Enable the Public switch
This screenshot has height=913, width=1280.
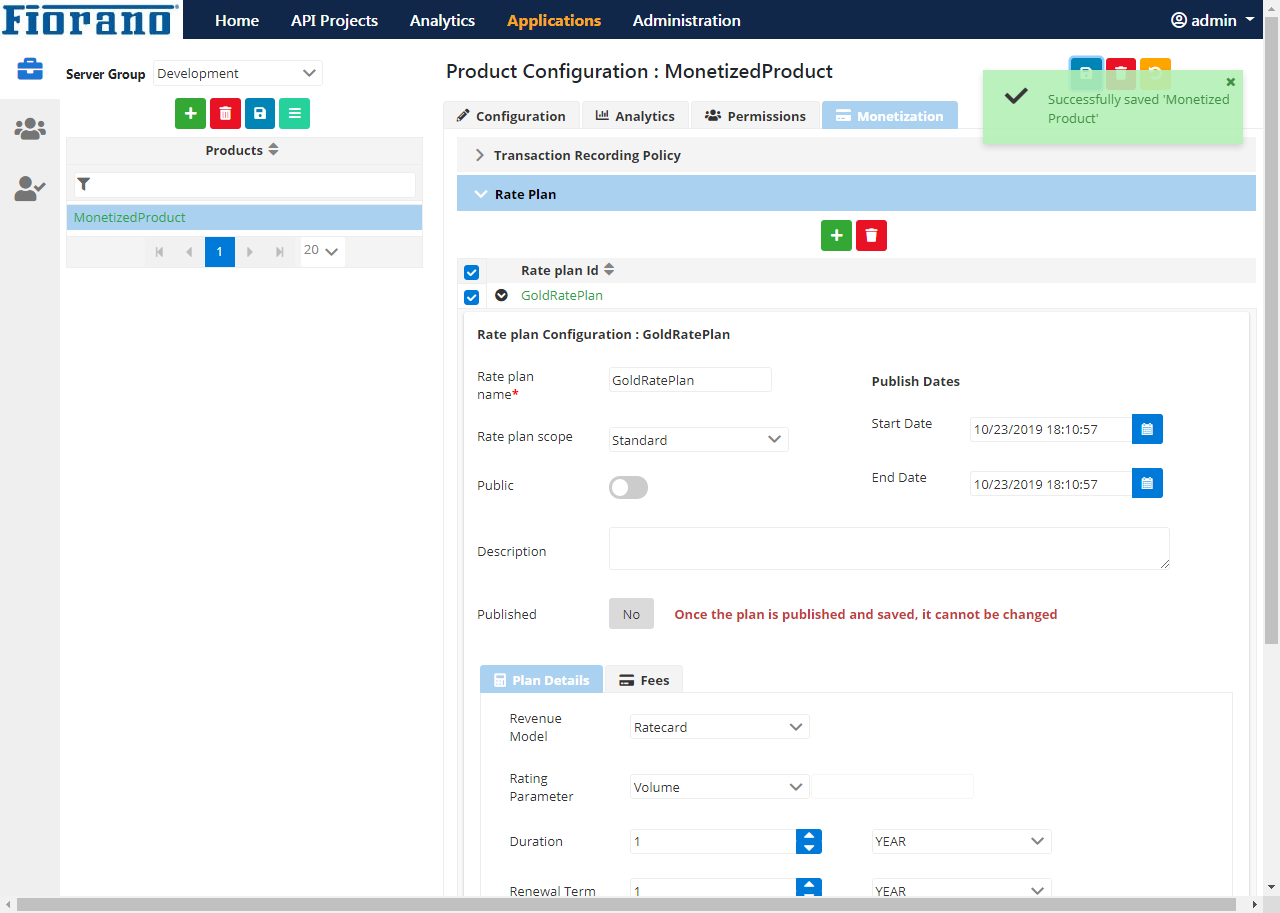[629, 487]
